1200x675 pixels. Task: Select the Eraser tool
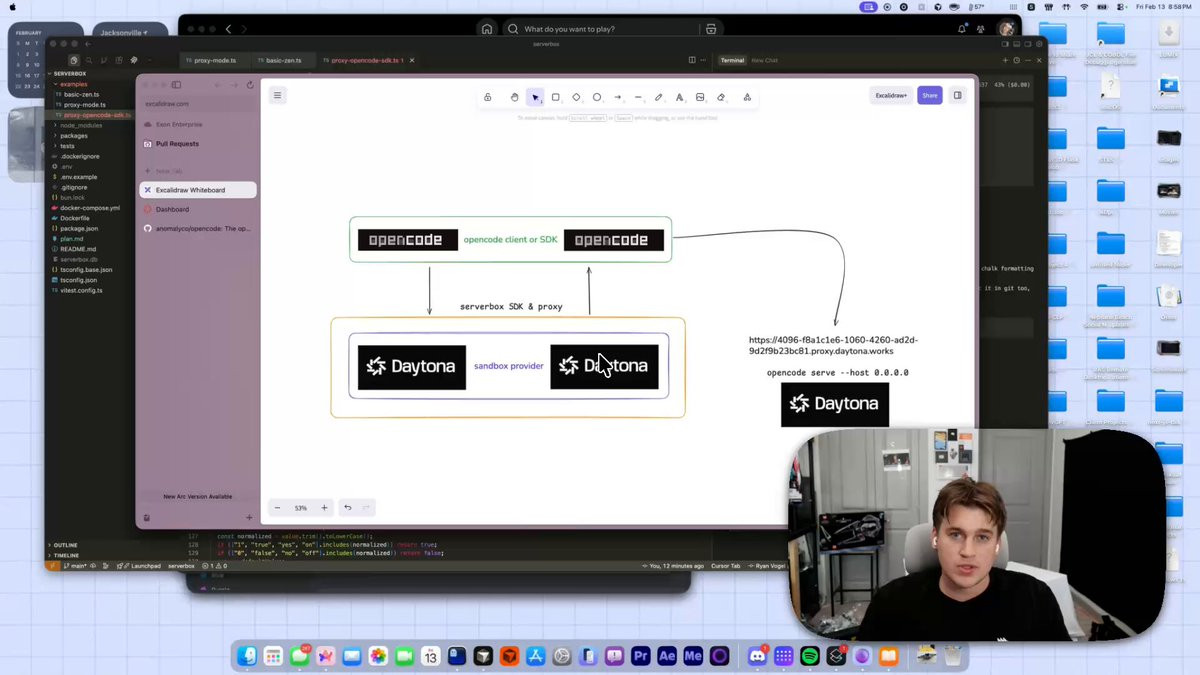coord(721,97)
